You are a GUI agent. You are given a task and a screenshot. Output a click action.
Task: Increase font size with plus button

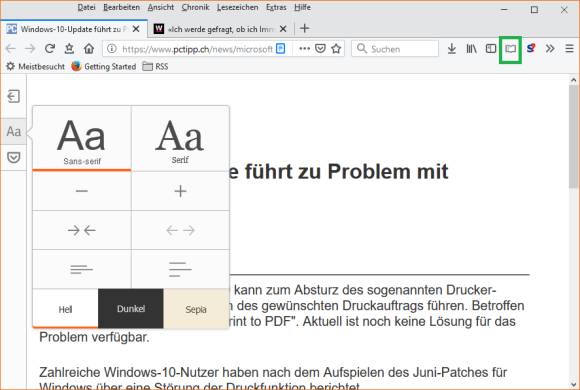180,191
